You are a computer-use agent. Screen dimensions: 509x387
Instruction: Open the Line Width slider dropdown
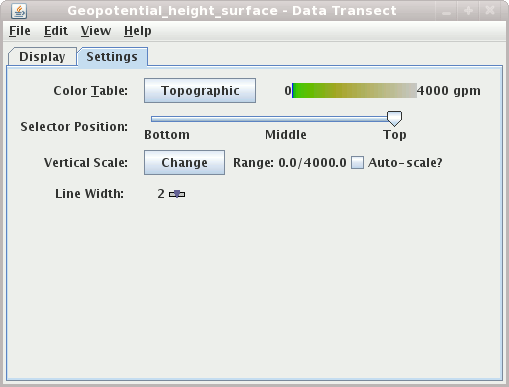[x=177, y=194]
